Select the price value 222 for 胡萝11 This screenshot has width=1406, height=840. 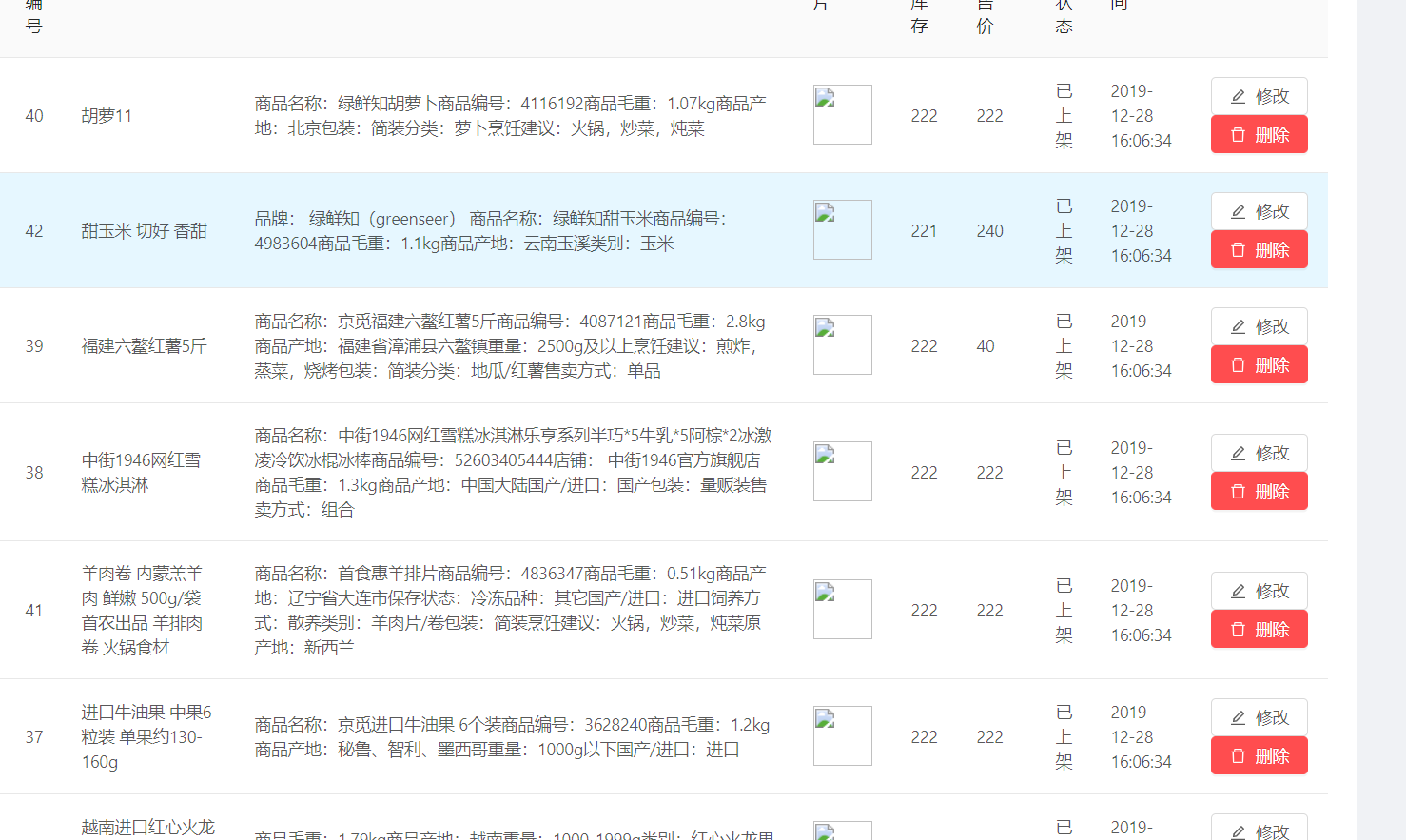pos(990,116)
